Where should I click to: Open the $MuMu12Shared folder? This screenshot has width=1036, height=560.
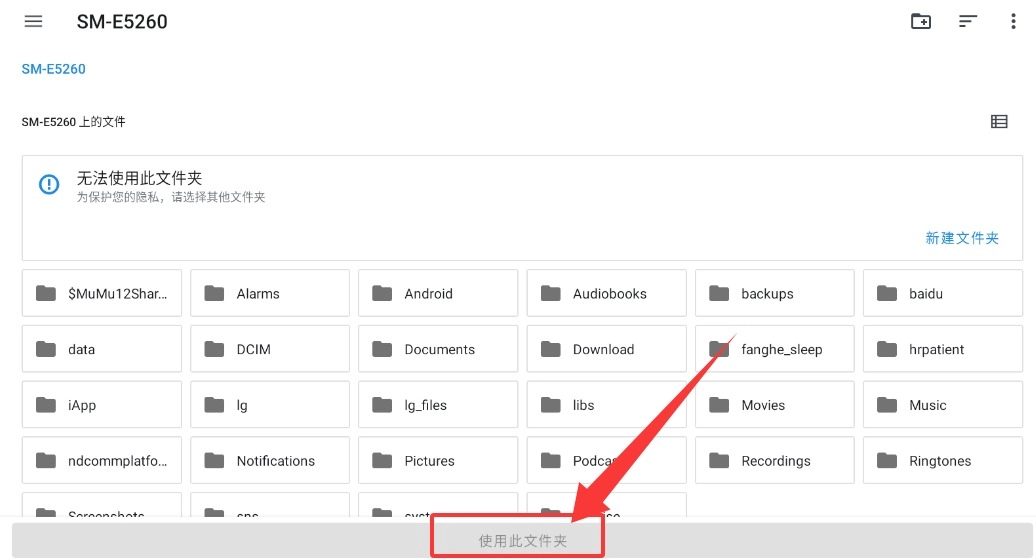coord(102,293)
